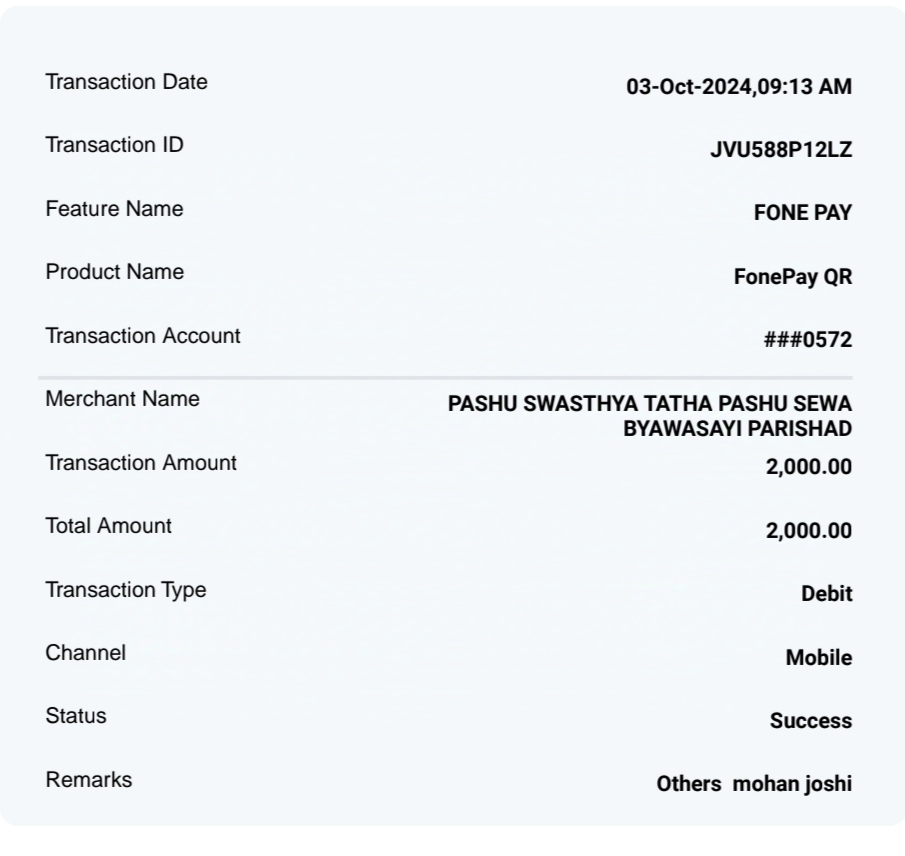Click the remarks text Others mohan joshi
Image resolution: width=905 pixels, height=856 pixels.
tap(754, 784)
